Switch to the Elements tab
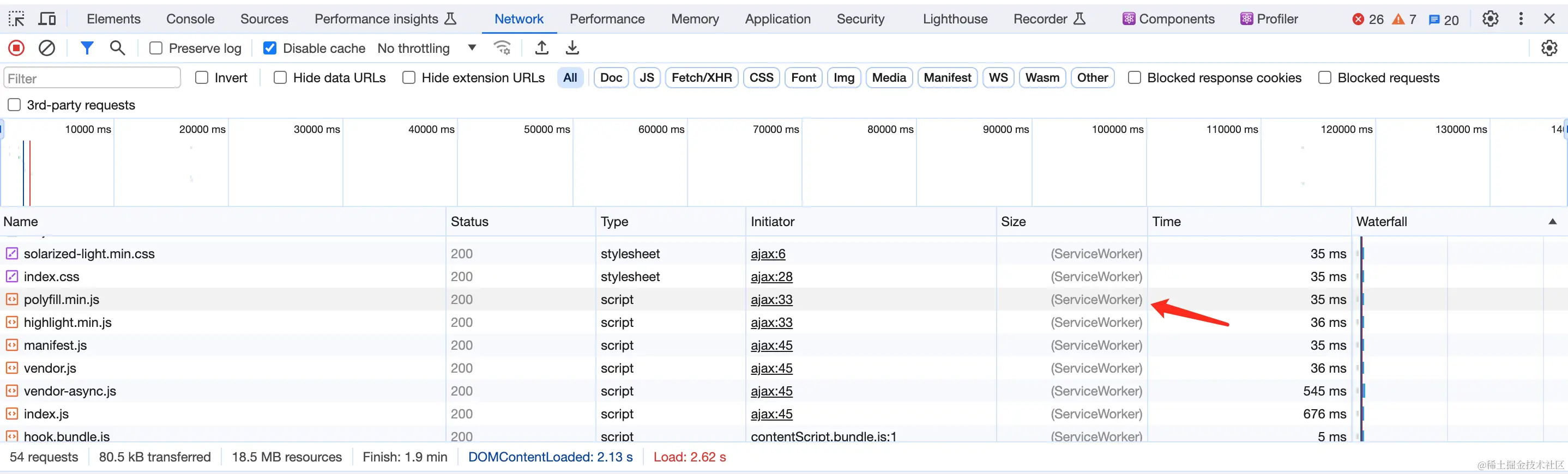The image size is (1568, 474). pos(113,19)
